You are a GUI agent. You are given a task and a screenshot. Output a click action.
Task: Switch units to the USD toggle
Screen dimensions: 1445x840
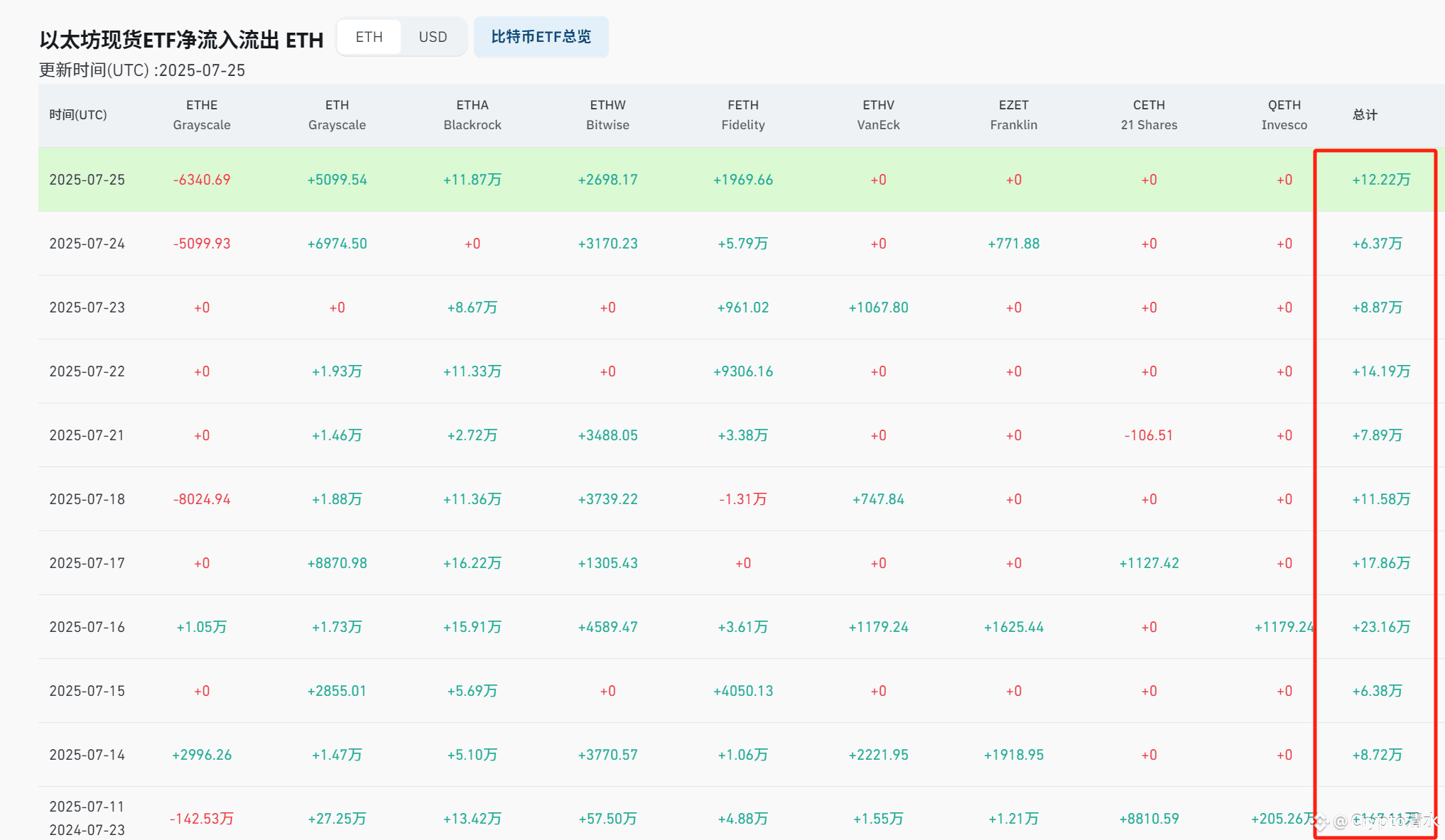click(x=433, y=37)
